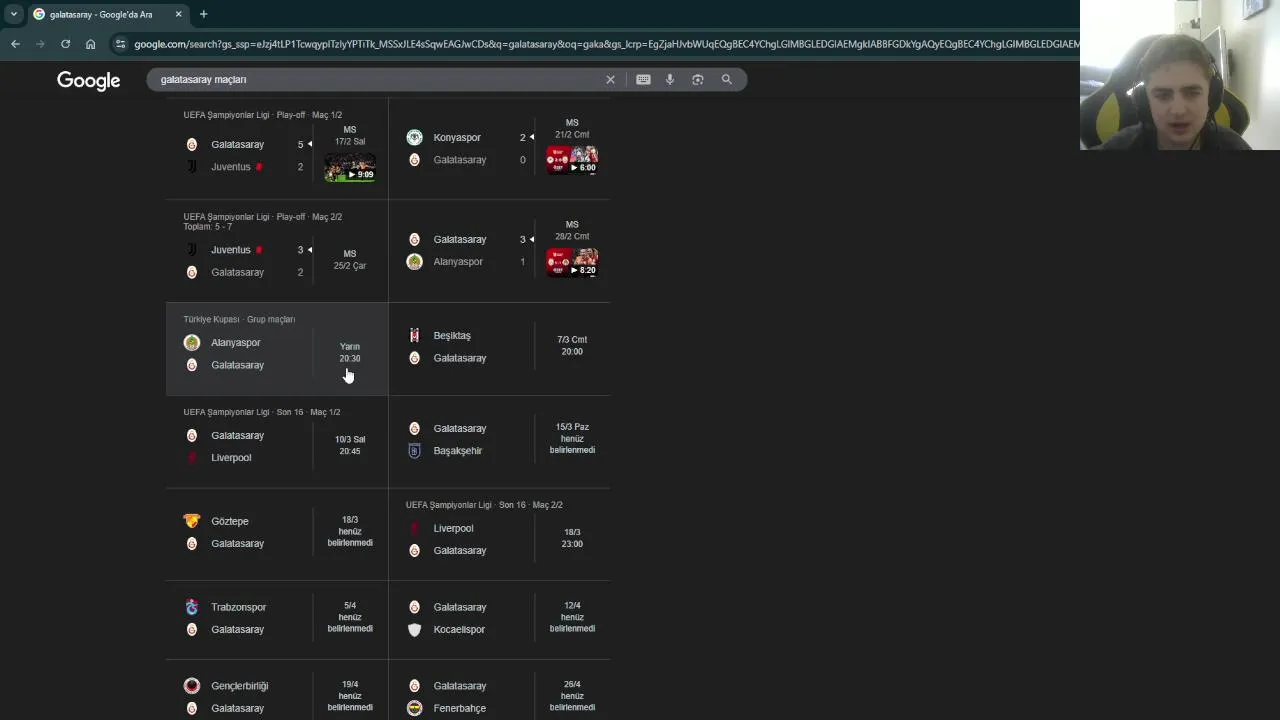Click the Trabzonspor team crest
This screenshot has height=720, width=1280.
point(192,607)
